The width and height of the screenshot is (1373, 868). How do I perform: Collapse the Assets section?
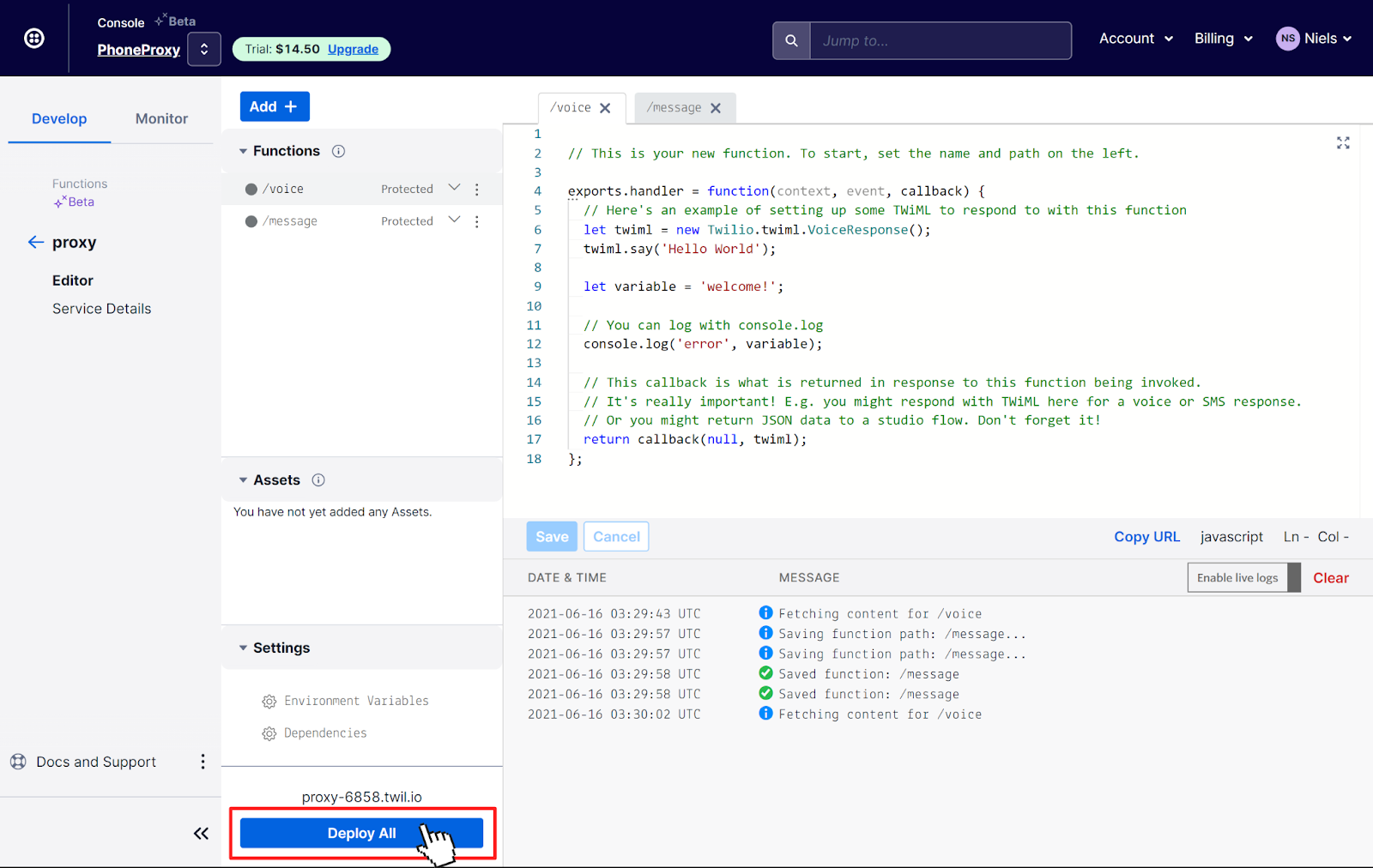(243, 480)
